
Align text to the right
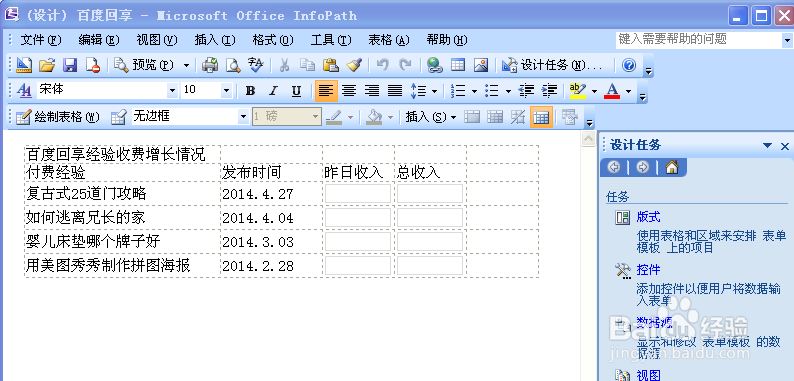pos(372,91)
